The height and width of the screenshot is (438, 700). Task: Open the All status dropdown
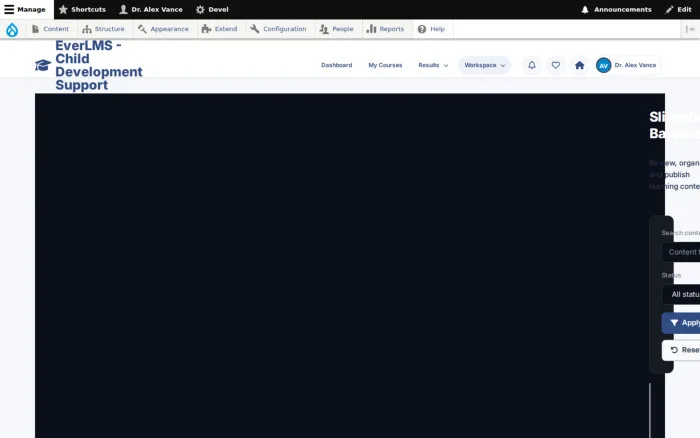(681, 294)
